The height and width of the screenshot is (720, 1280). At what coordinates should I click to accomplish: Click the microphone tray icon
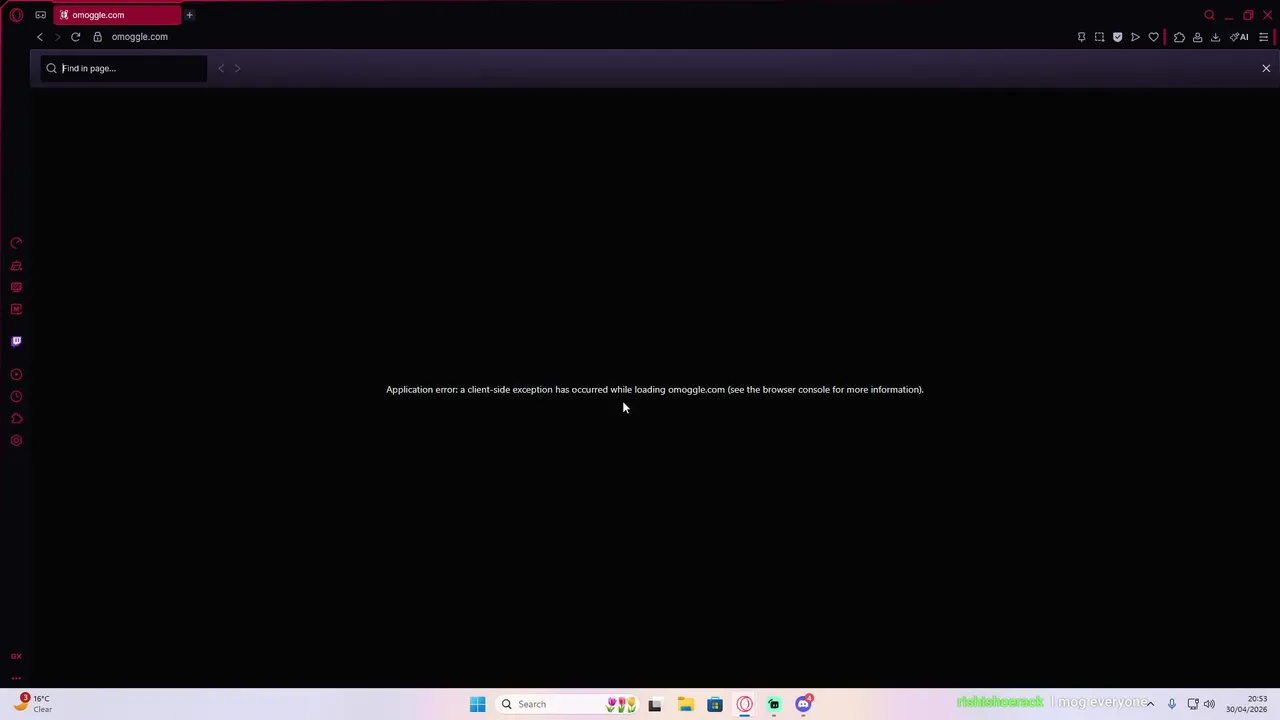pyautogui.click(x=1172, y=704)
